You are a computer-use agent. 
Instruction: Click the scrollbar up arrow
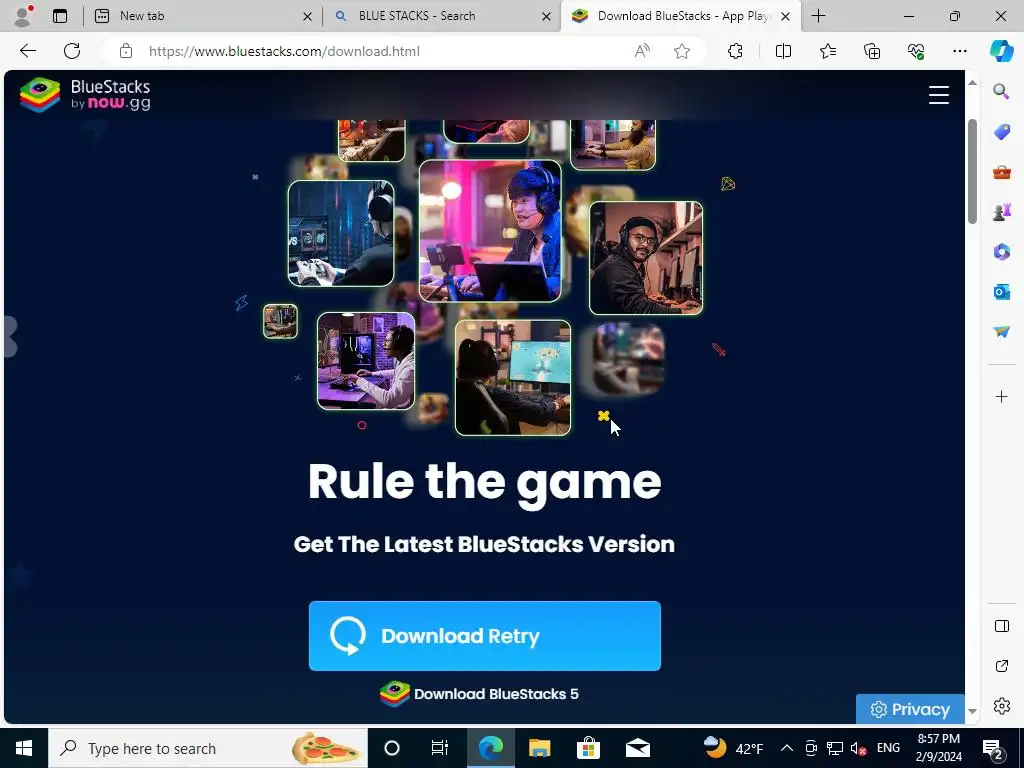pyautogui.click(x=972, y=83)
